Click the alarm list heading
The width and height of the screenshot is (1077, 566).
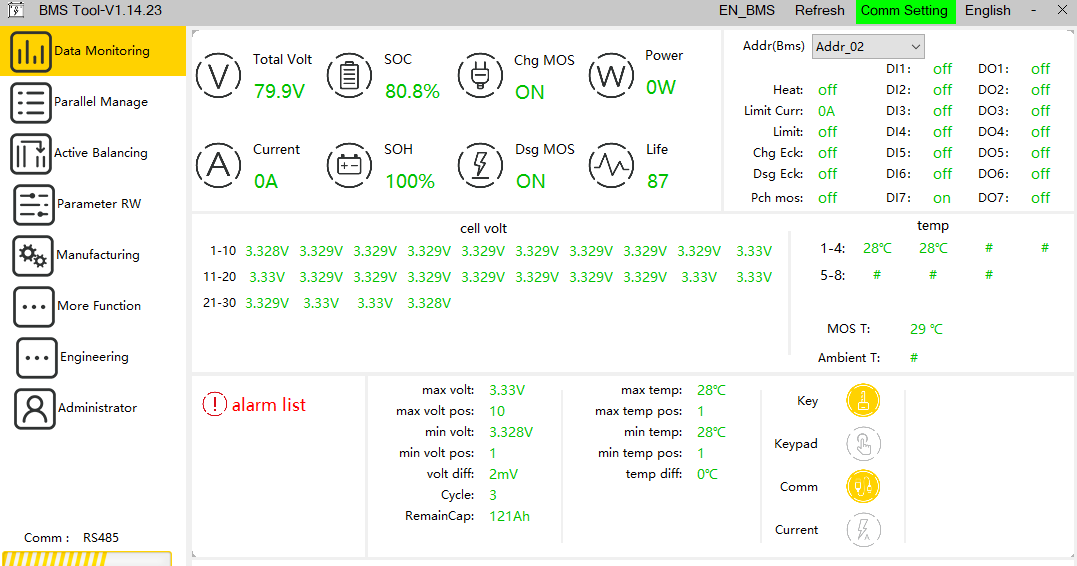[x=269, y=405]
